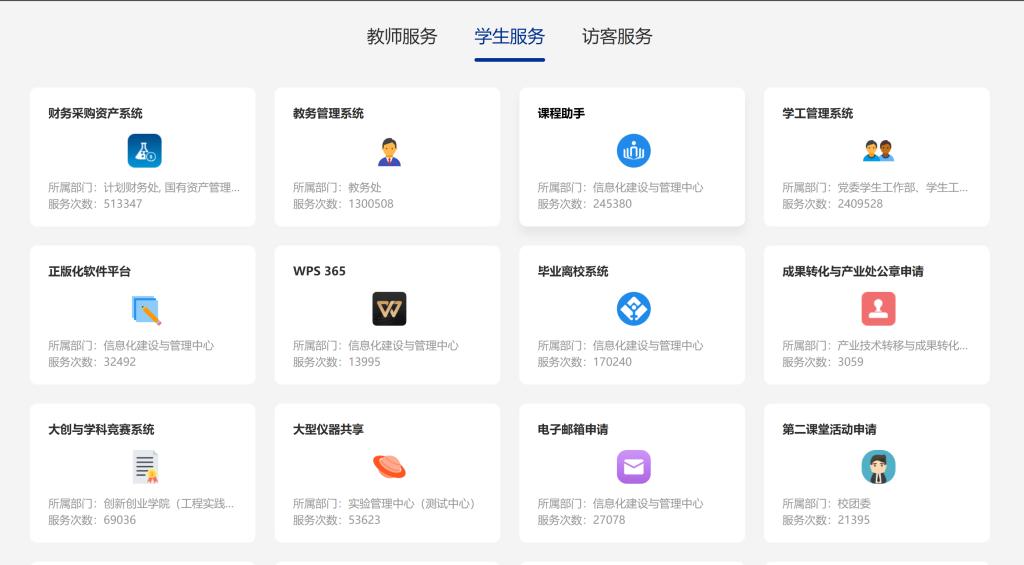Switch to the 教师服务 tab
This screenshot has height=565, width=1024.
coord(402,37)
